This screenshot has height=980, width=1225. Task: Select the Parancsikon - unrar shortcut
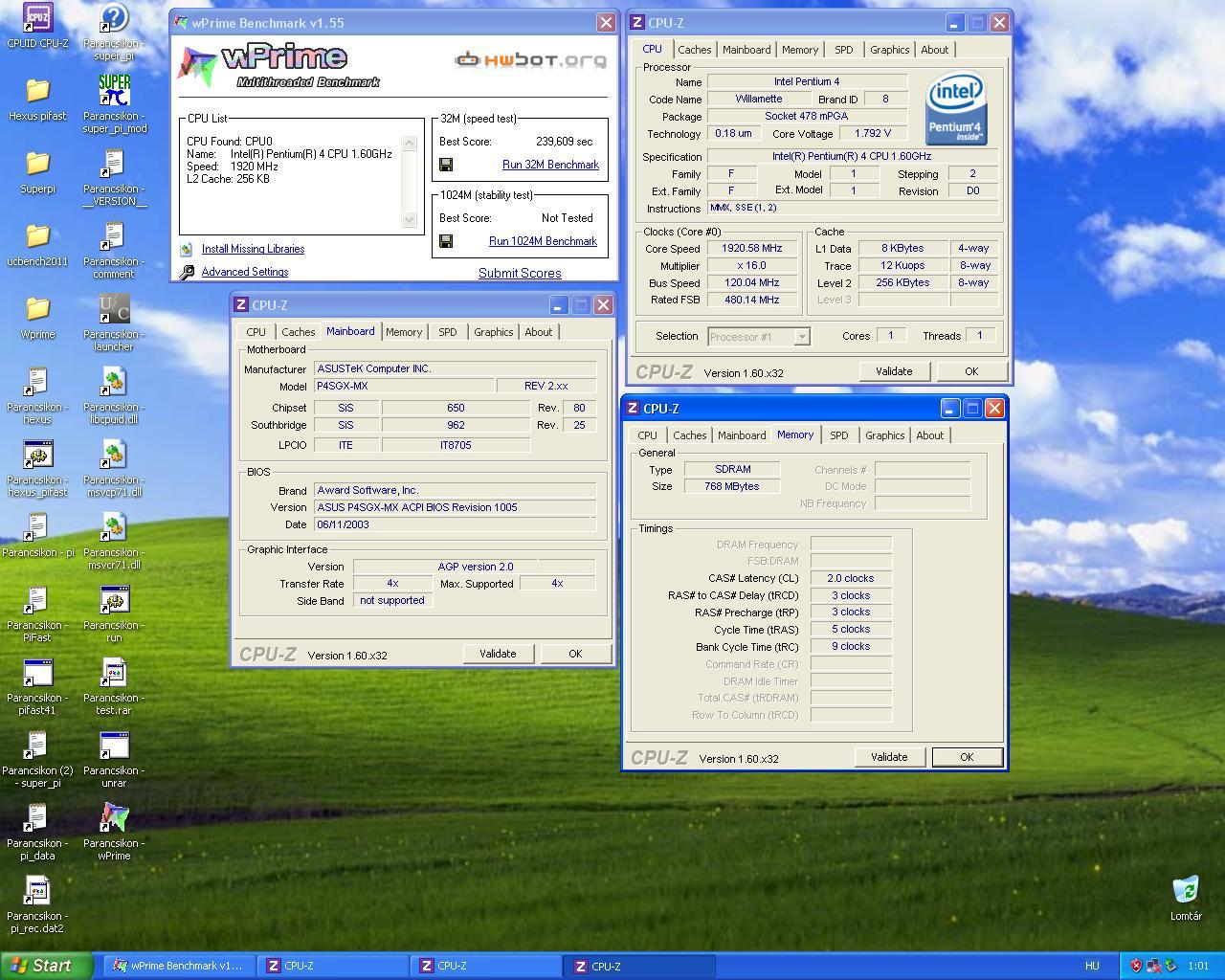click(x=114, y=758)
